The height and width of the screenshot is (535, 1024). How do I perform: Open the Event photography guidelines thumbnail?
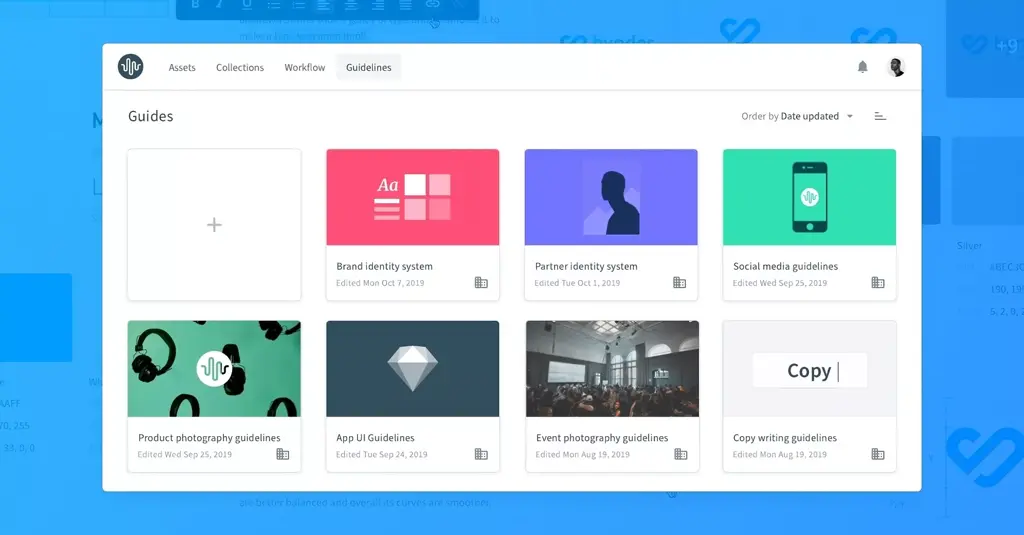tap(611, 368)
